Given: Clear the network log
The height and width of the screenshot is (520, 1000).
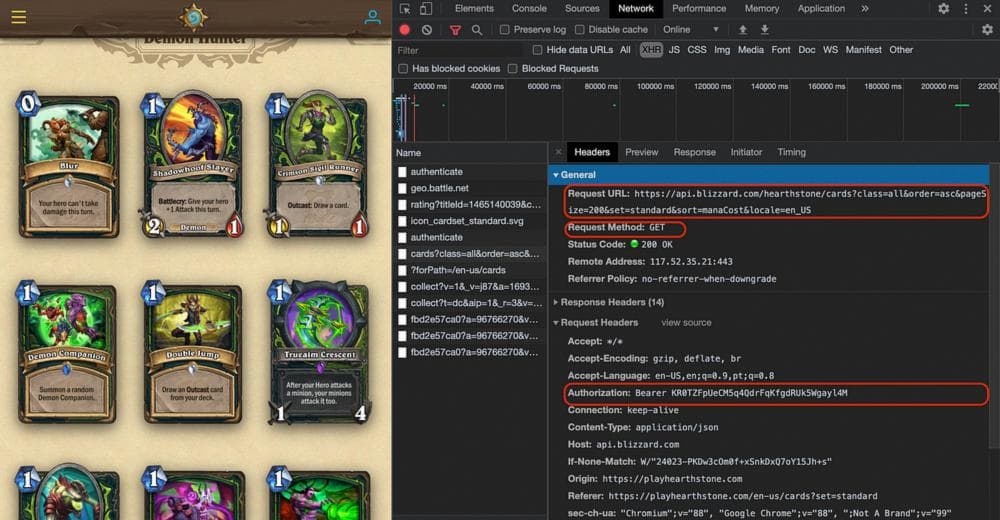Looking at the screenshot, I should tap(427, 29).
